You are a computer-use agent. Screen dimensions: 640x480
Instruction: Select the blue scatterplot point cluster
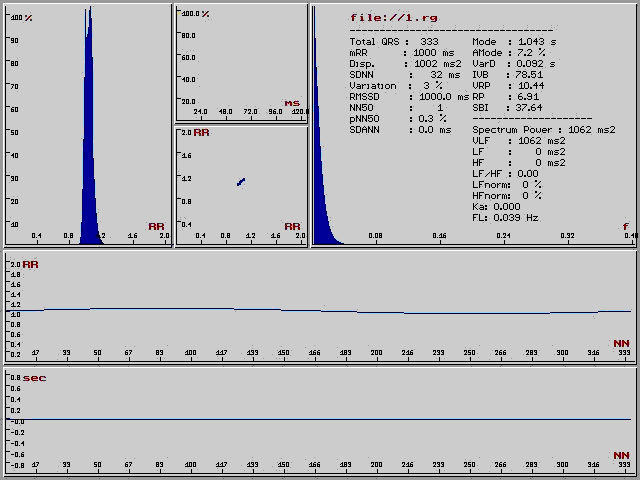coord(241,181)
